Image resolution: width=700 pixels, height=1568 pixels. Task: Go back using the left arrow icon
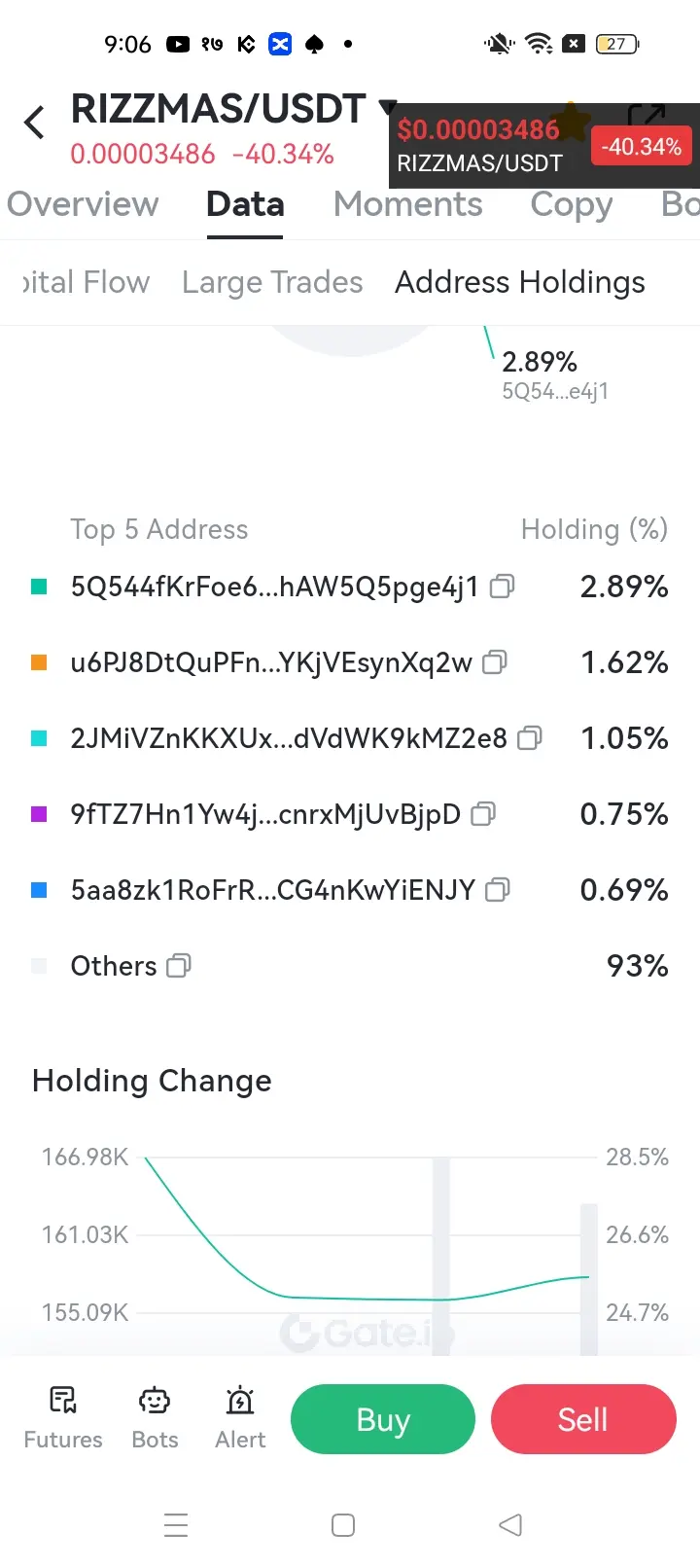[x=34, y=124]
